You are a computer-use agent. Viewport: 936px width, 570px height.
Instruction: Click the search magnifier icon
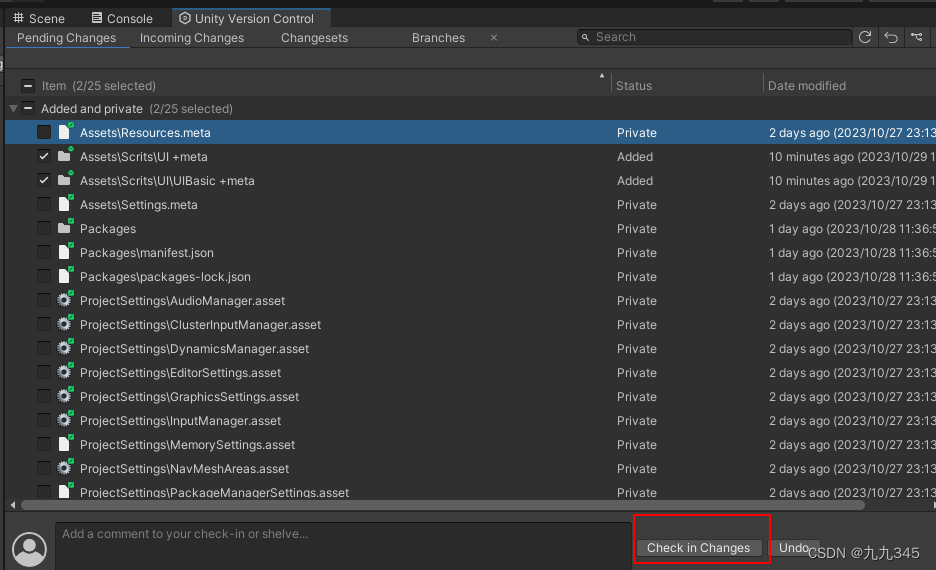tap(585, 37)
